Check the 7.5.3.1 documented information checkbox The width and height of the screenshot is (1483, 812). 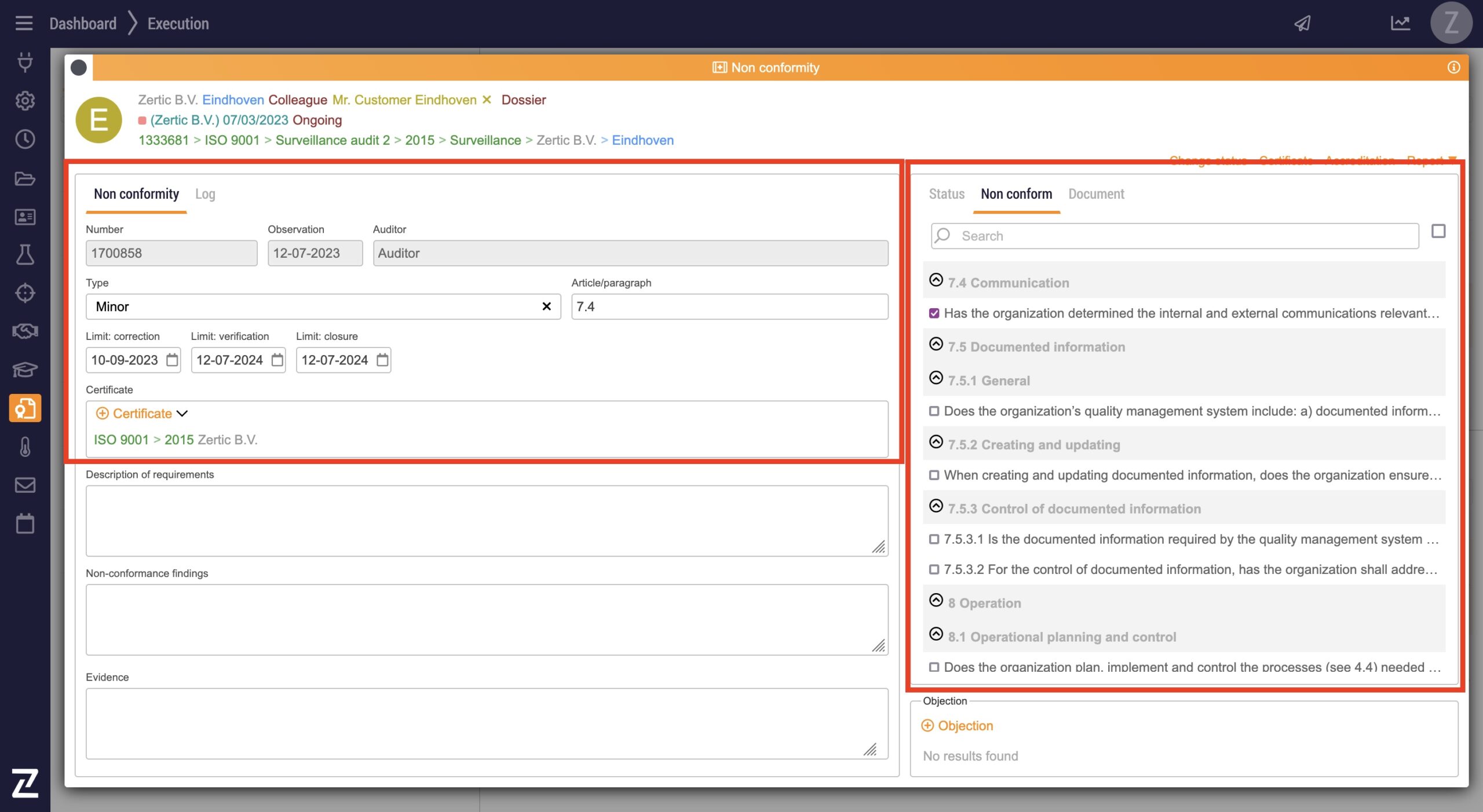[934, 539]
